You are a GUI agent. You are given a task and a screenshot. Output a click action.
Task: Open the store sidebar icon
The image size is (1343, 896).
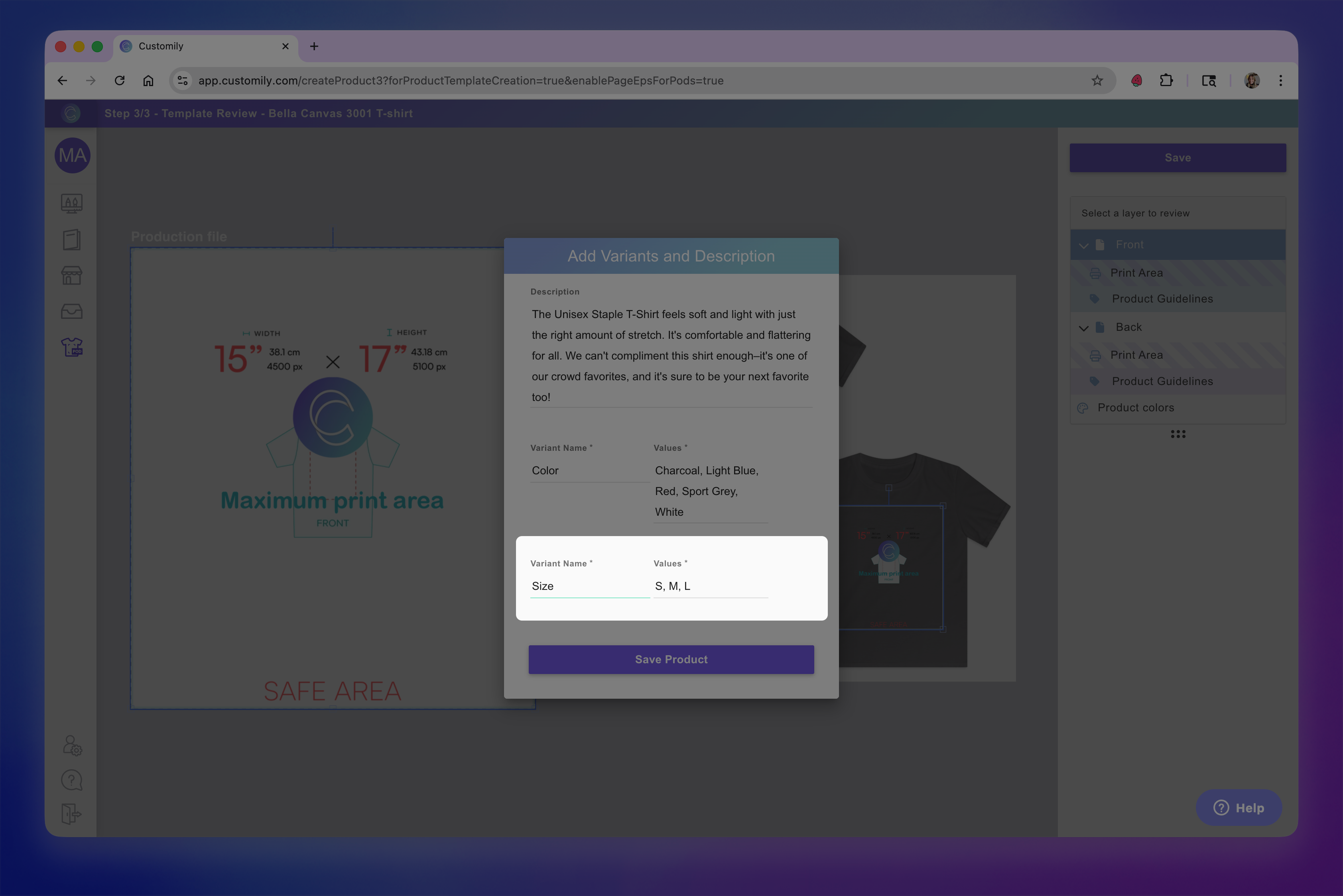point(71,275)
